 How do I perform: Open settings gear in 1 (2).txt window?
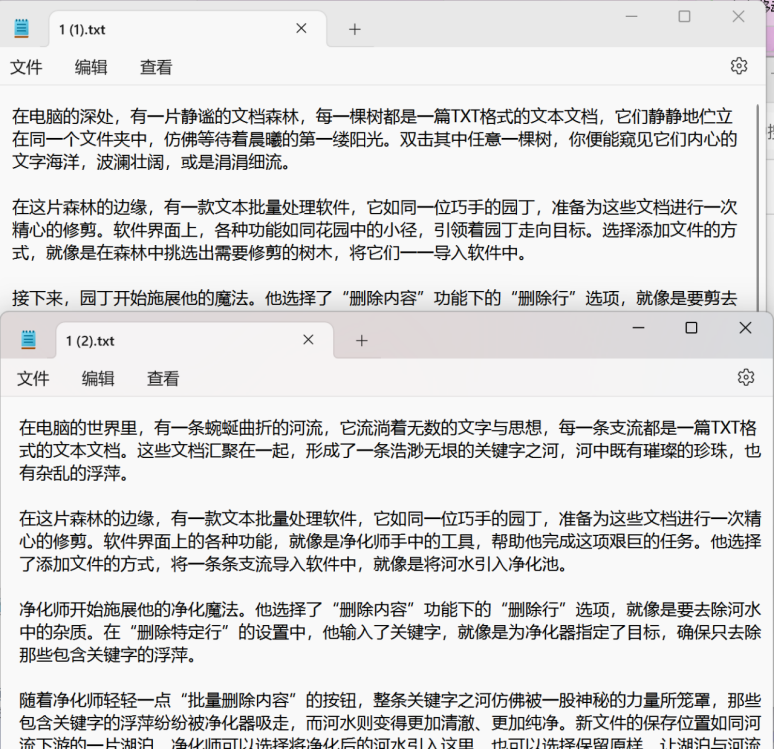coord(745,377)
